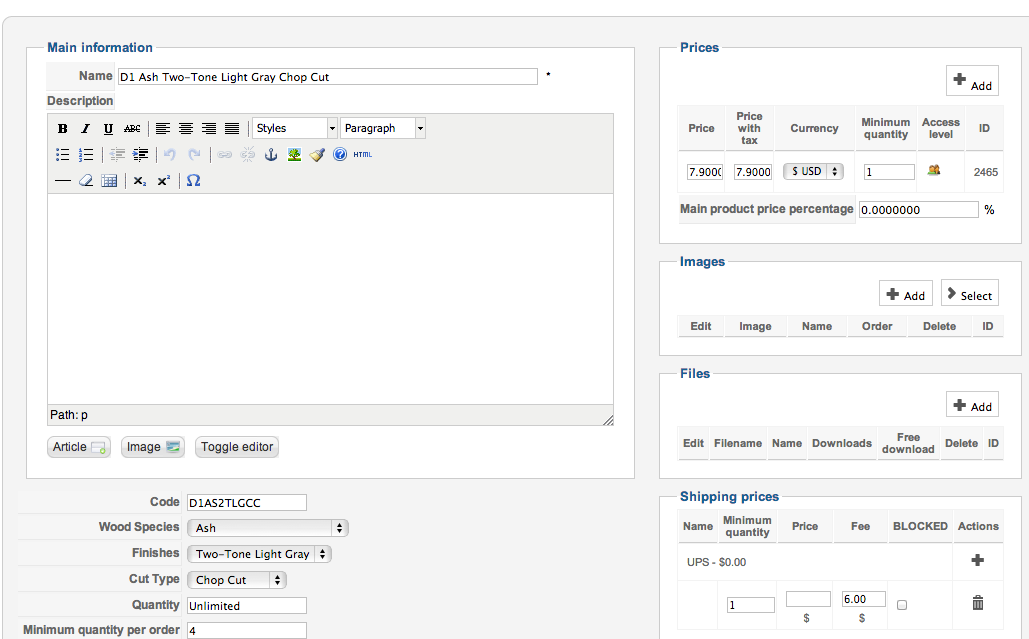Click the Toggle editor button
Viewport: 1029px width, 639px height.
(x=237, y=447)
